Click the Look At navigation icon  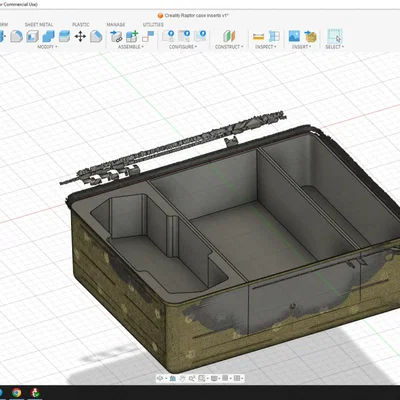tap(173, 378)
